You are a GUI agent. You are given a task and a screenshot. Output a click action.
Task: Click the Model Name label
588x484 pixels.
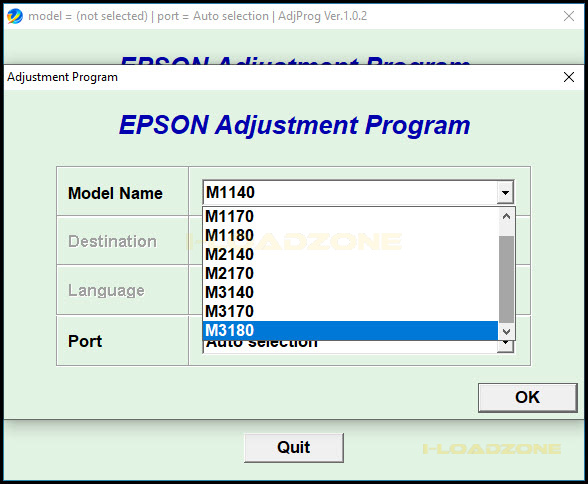(115, 193)
